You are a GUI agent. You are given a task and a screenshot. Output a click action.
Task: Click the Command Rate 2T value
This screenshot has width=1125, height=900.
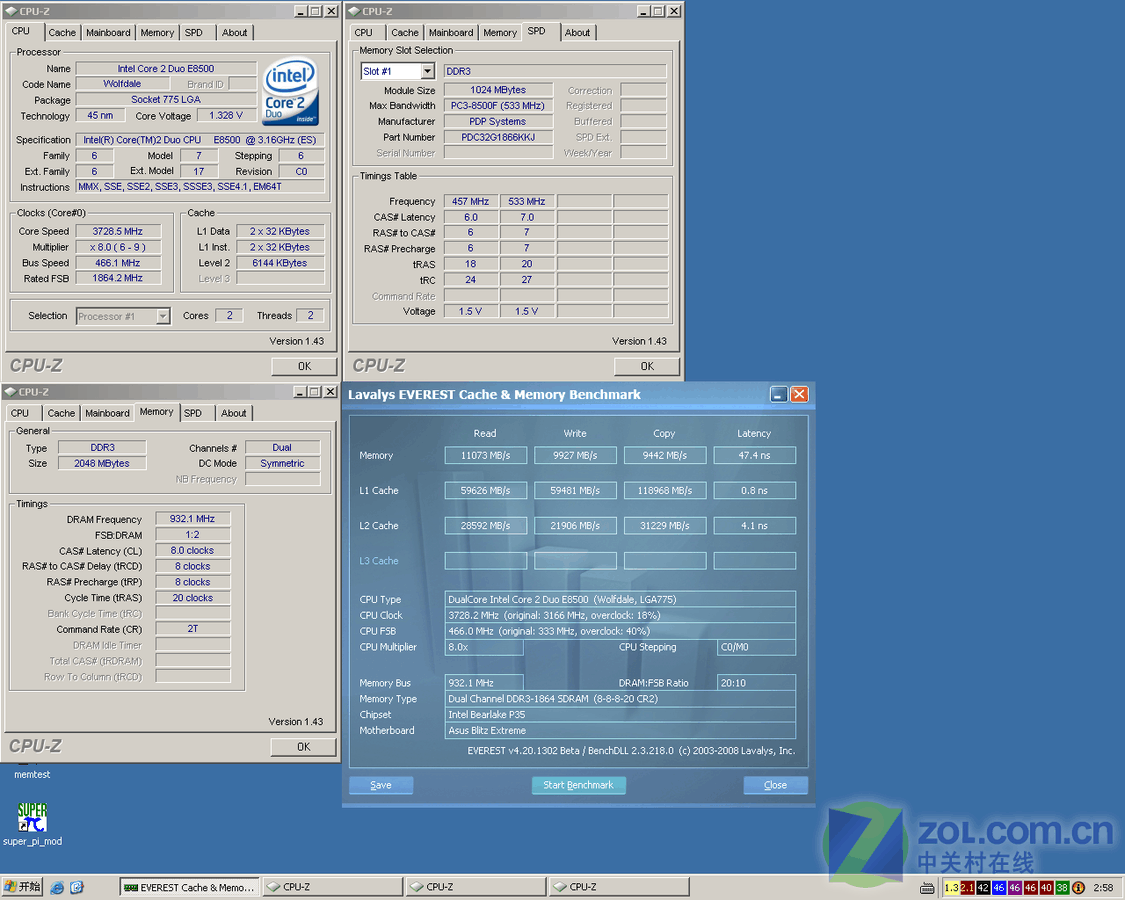coord(192,629)
